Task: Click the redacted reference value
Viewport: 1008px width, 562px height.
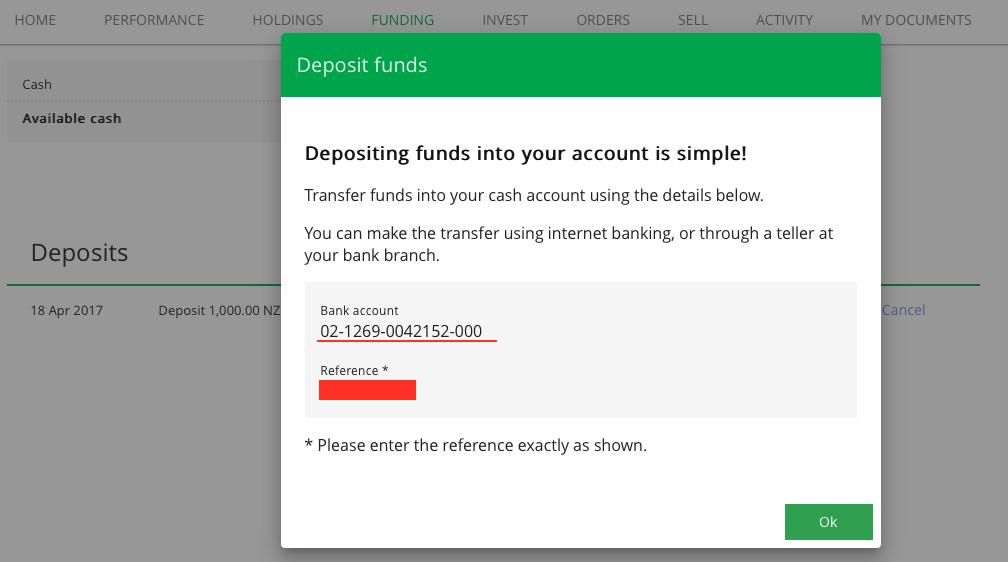Action: (367, 390)
